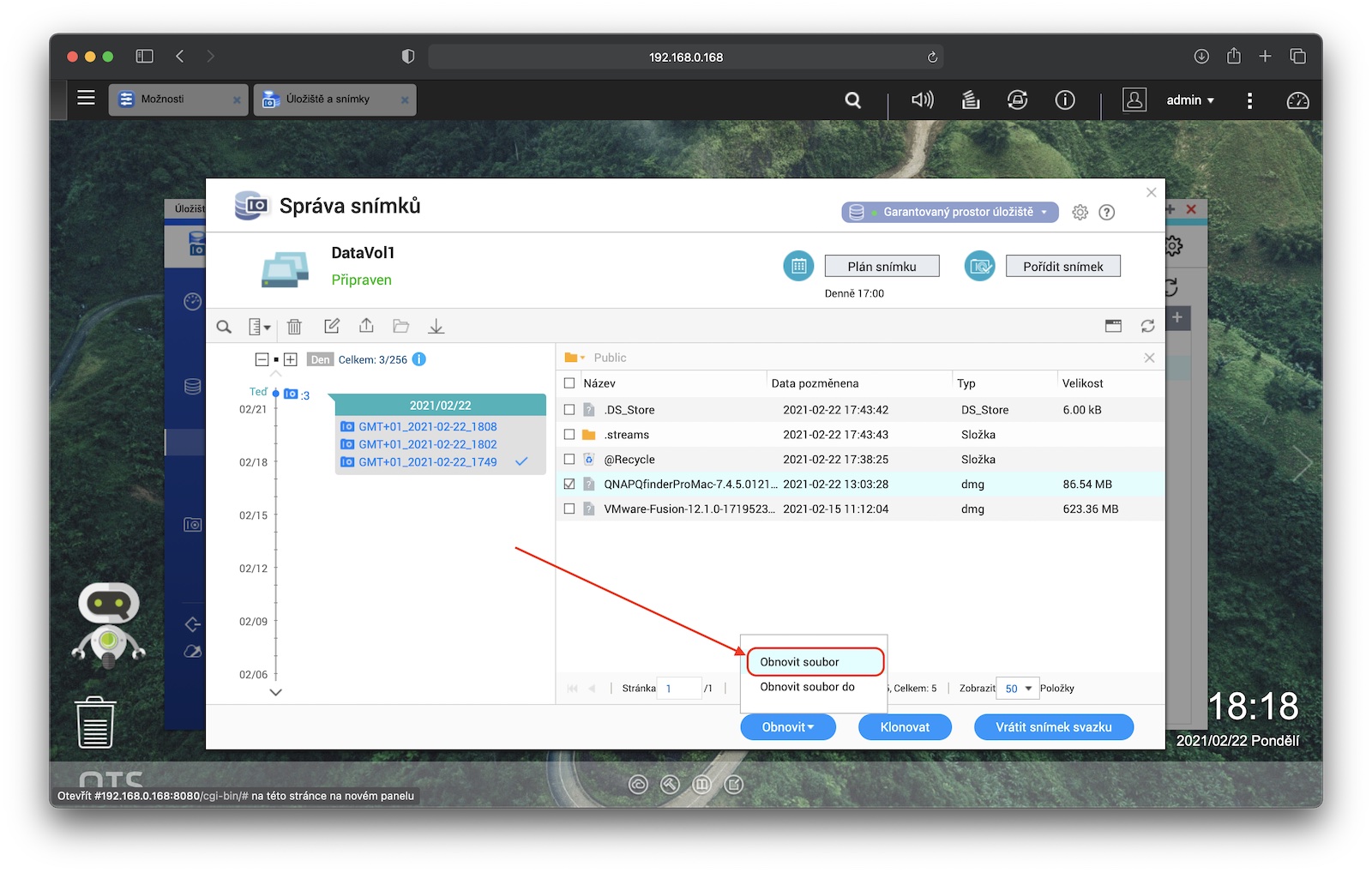Switch to Možnosti taskbar tab
This screenshot has height=873, width=1372.
tap(178, 99)
